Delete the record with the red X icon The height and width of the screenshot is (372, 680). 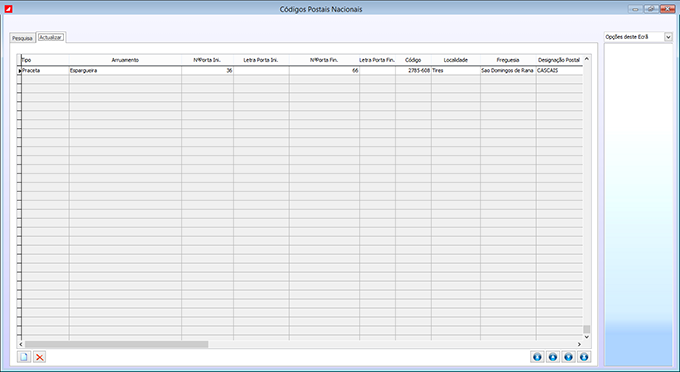(39, 357)
